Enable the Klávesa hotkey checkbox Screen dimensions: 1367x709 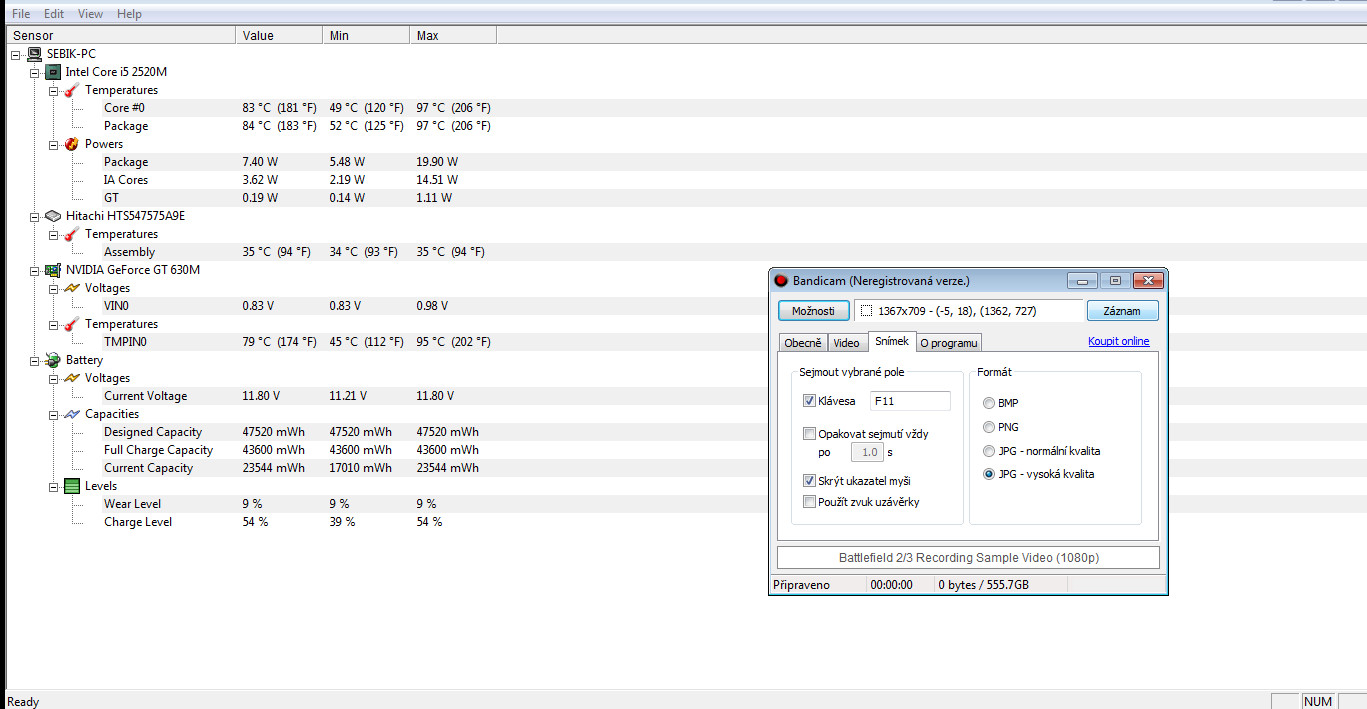809,401
